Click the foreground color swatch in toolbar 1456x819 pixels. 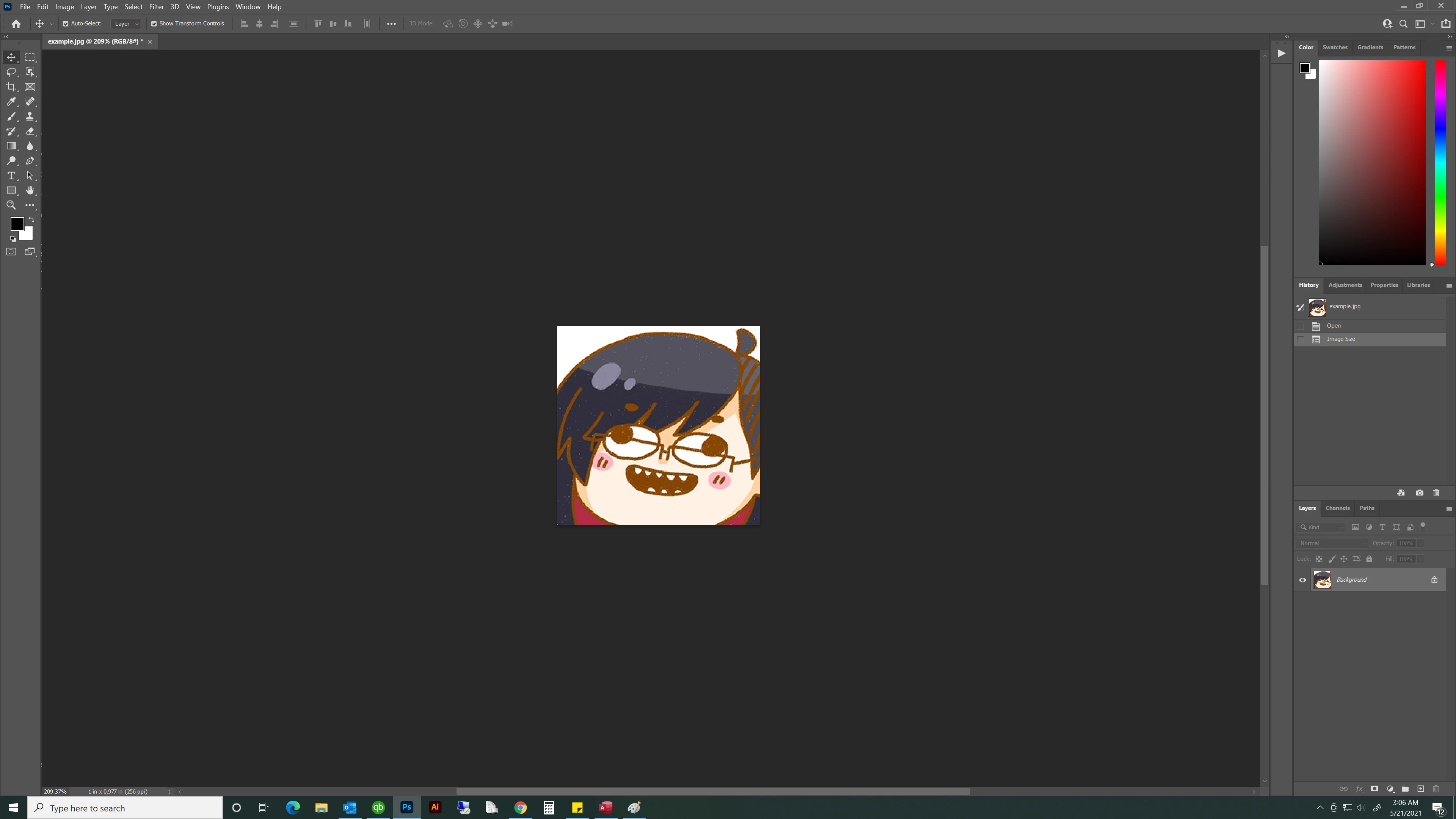click(16, 224)
